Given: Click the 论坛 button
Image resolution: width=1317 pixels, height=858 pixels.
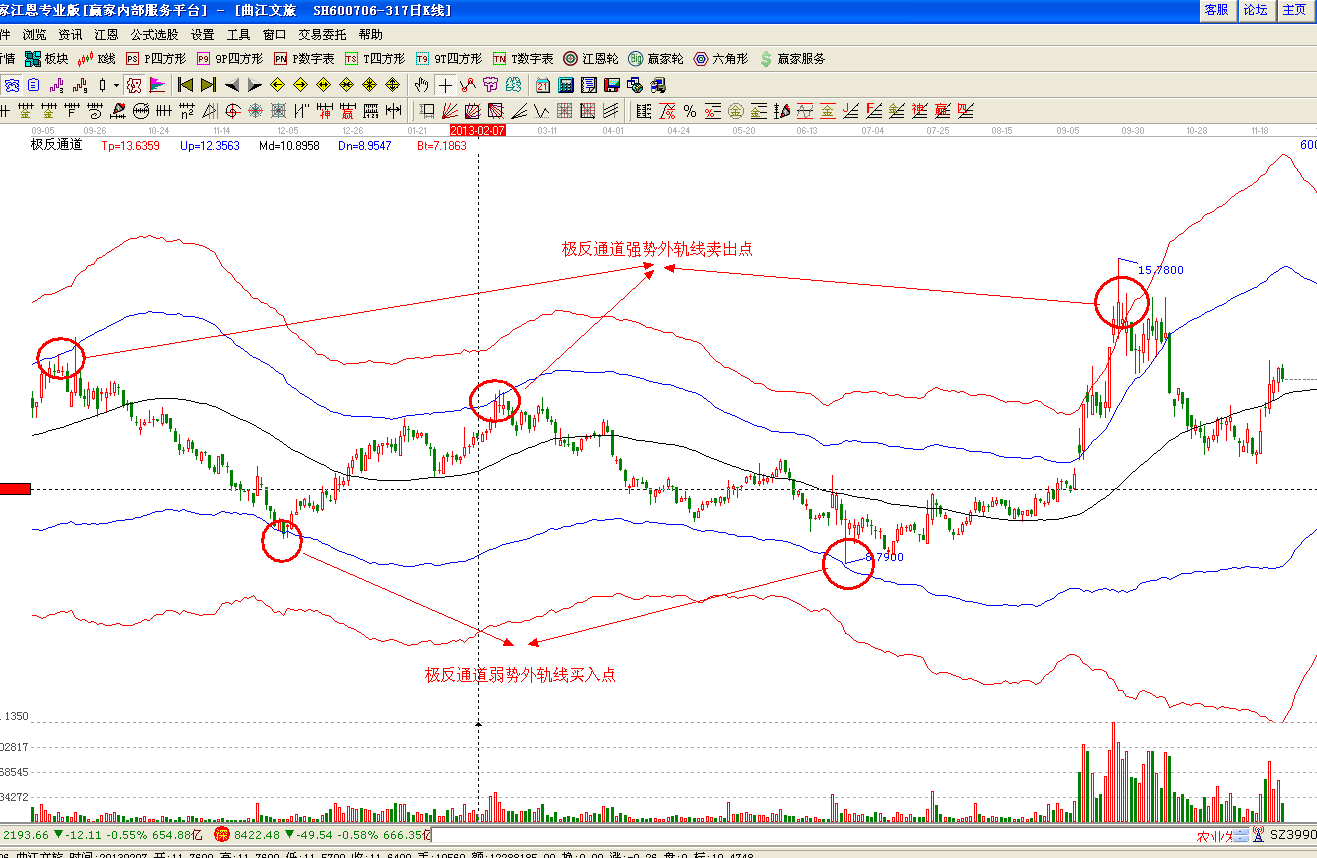Looking at the screenshot, I should click(x=1255, y=10).
